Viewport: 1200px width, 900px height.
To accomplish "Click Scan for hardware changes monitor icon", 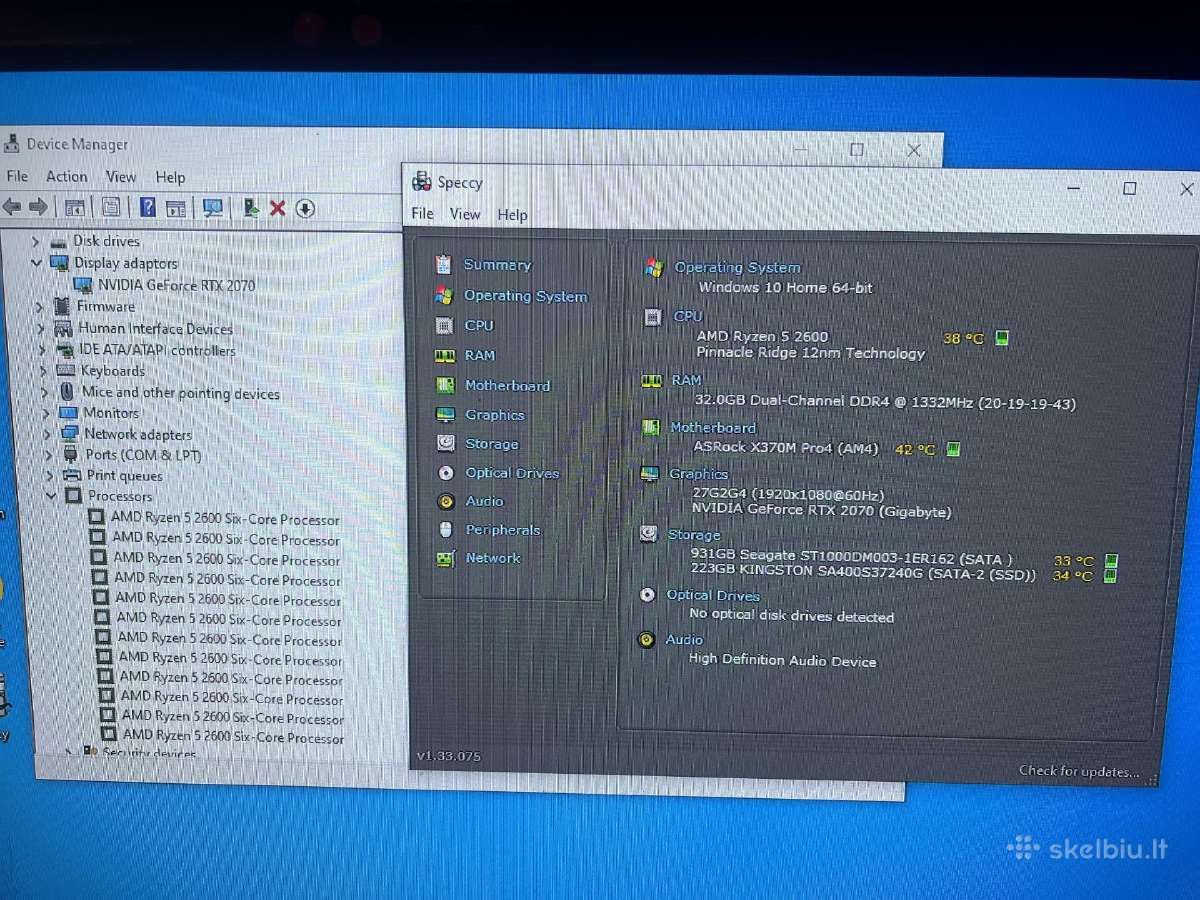I will 213,208.
